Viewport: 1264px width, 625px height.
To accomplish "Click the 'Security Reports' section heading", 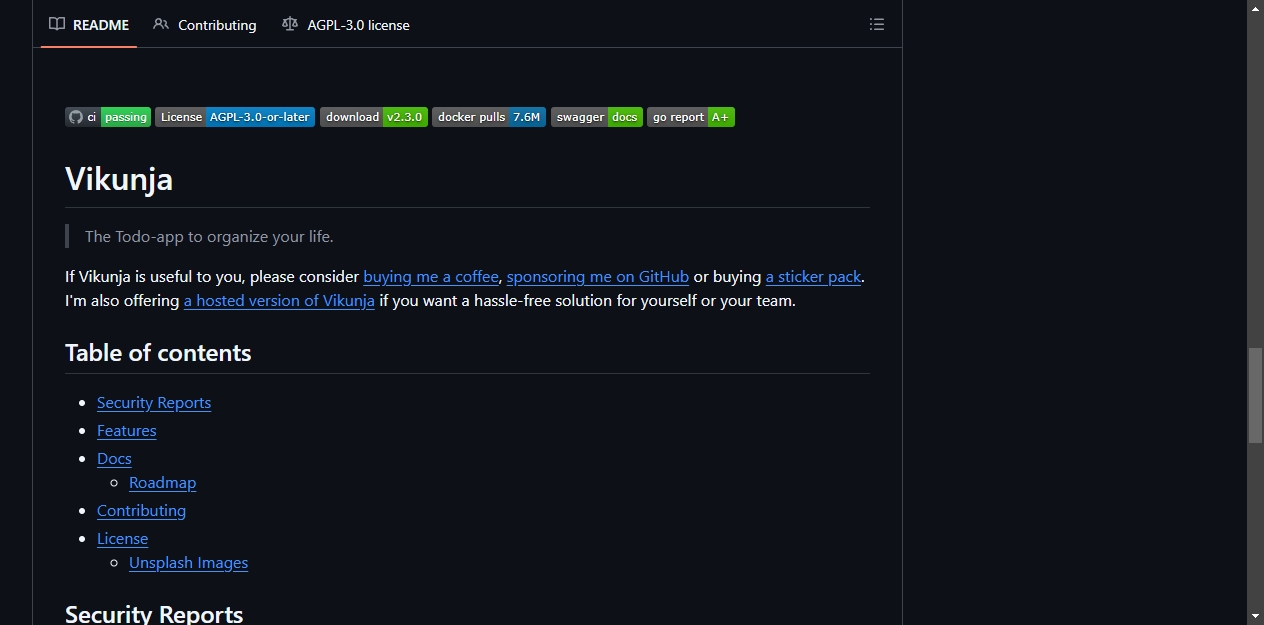I will [x=154, y=613].
